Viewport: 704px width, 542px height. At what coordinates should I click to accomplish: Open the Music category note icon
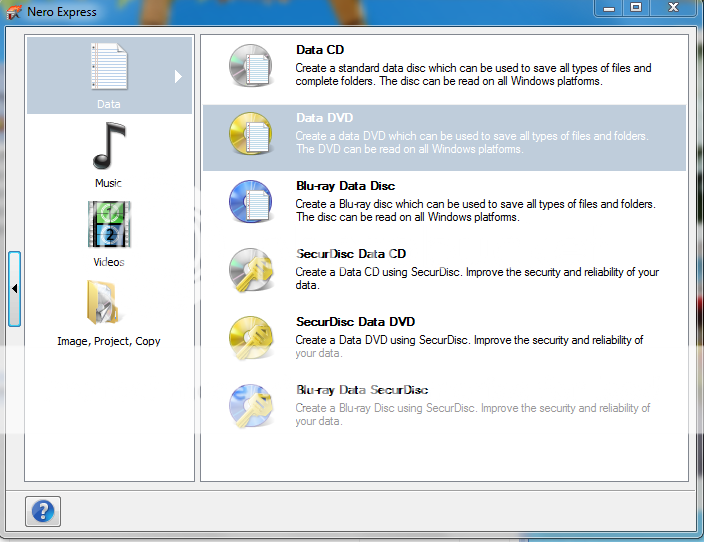click(x=109, y=146)
